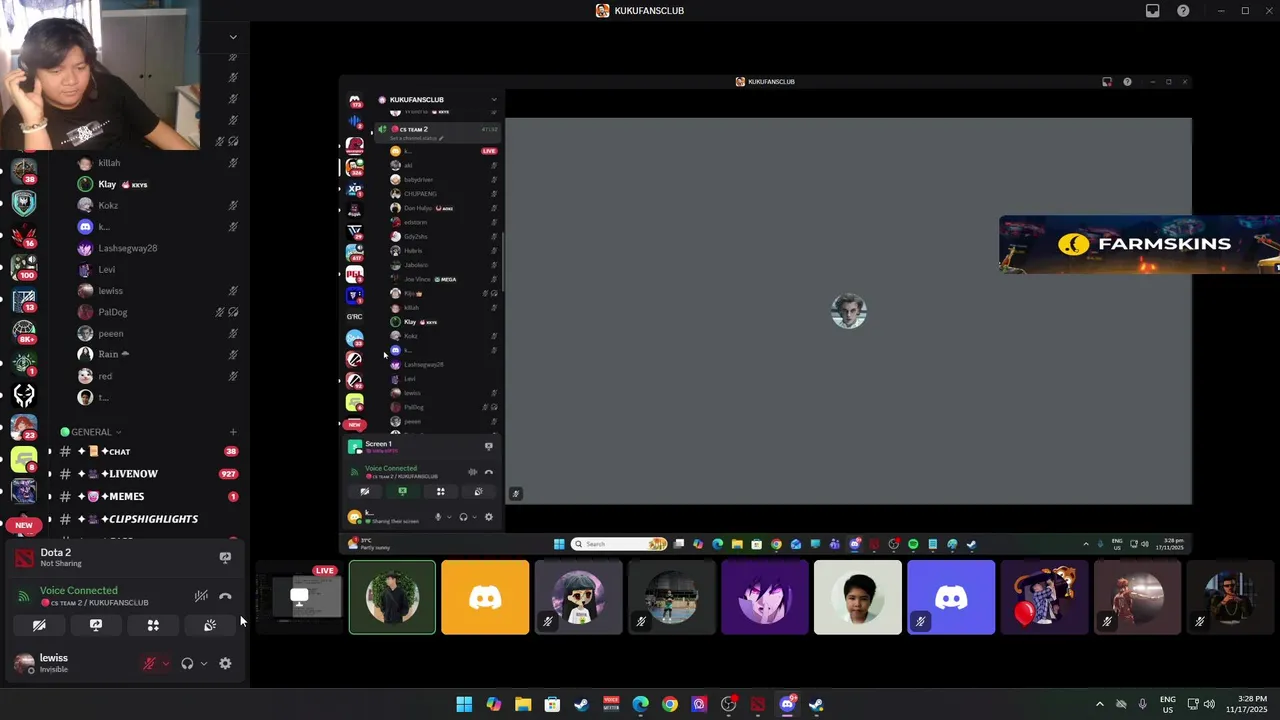Open microphone input options chevron
Screen dimensions: 1280x720
point(166,663)
